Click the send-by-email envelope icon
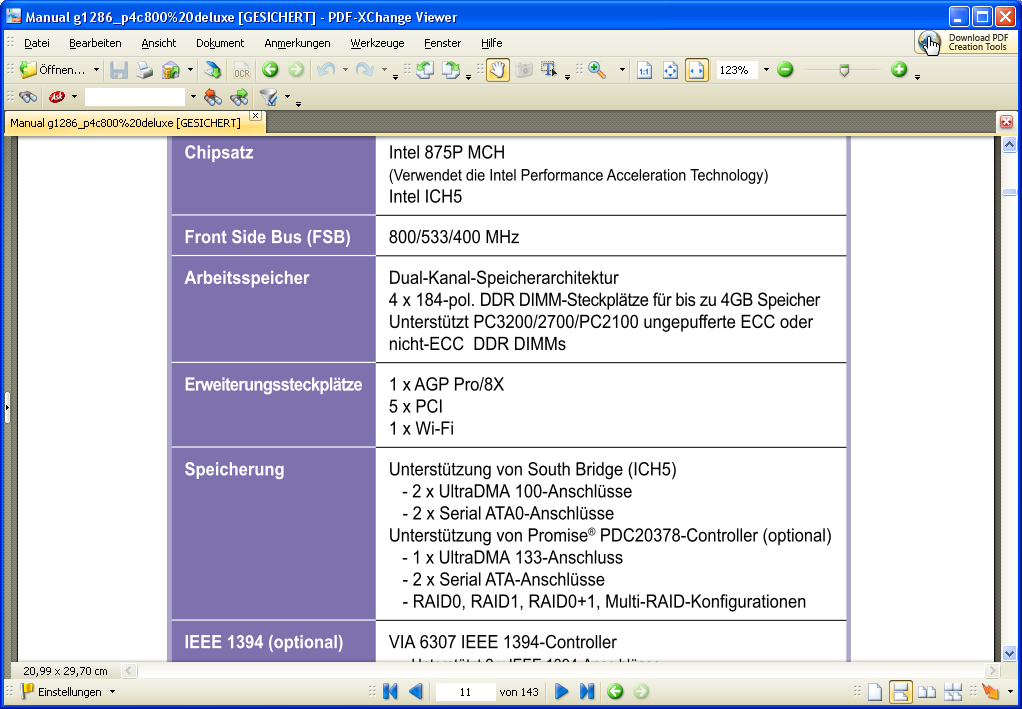The width and height of the screenshot is (1022, 709). pyautogui.click(x=171, y=70)
